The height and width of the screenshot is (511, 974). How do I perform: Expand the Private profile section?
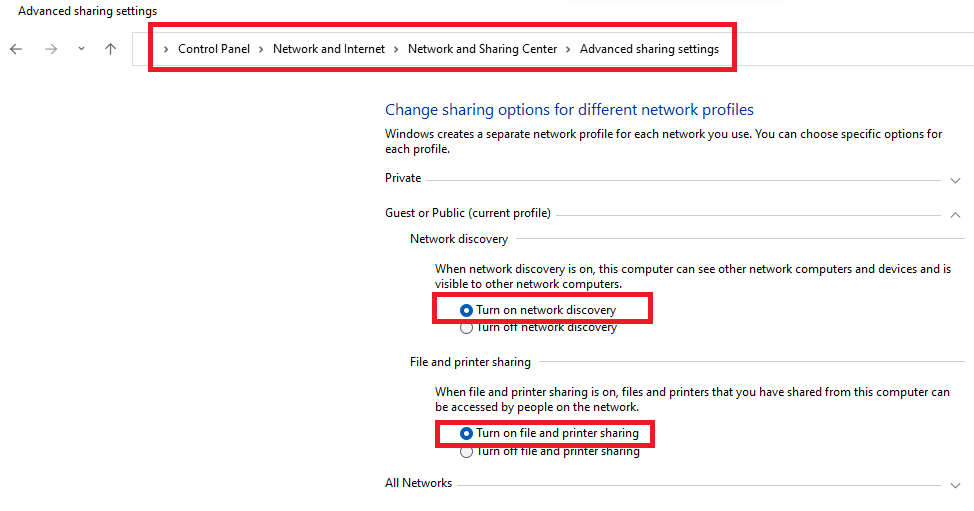click(x=955, y=181)
